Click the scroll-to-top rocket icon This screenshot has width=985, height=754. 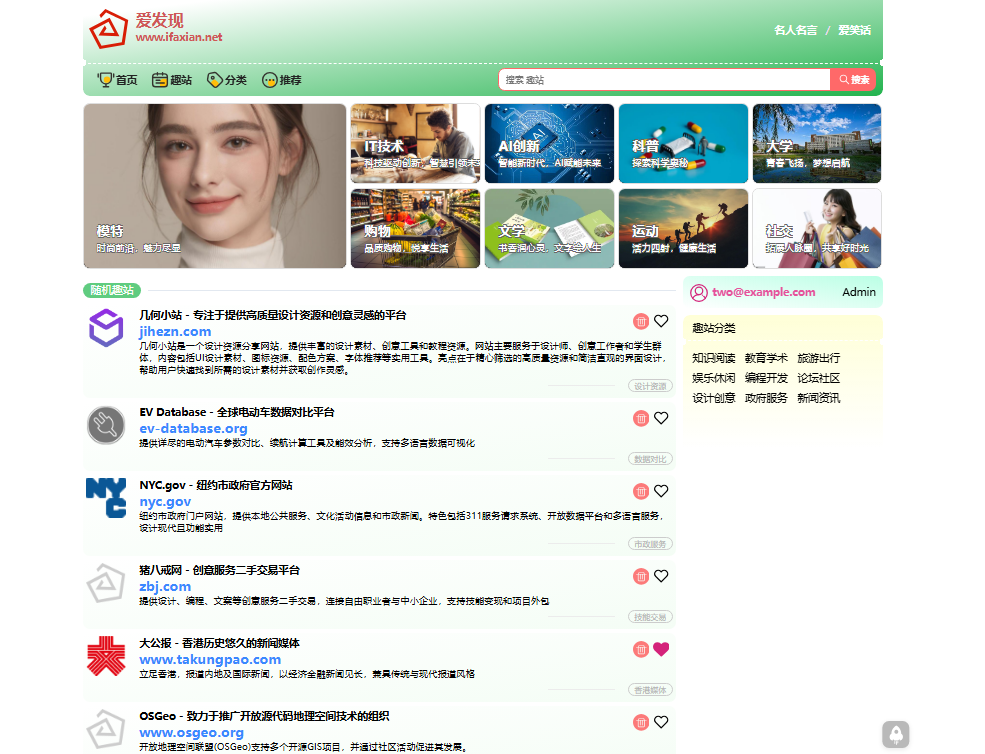click(895, 735)
